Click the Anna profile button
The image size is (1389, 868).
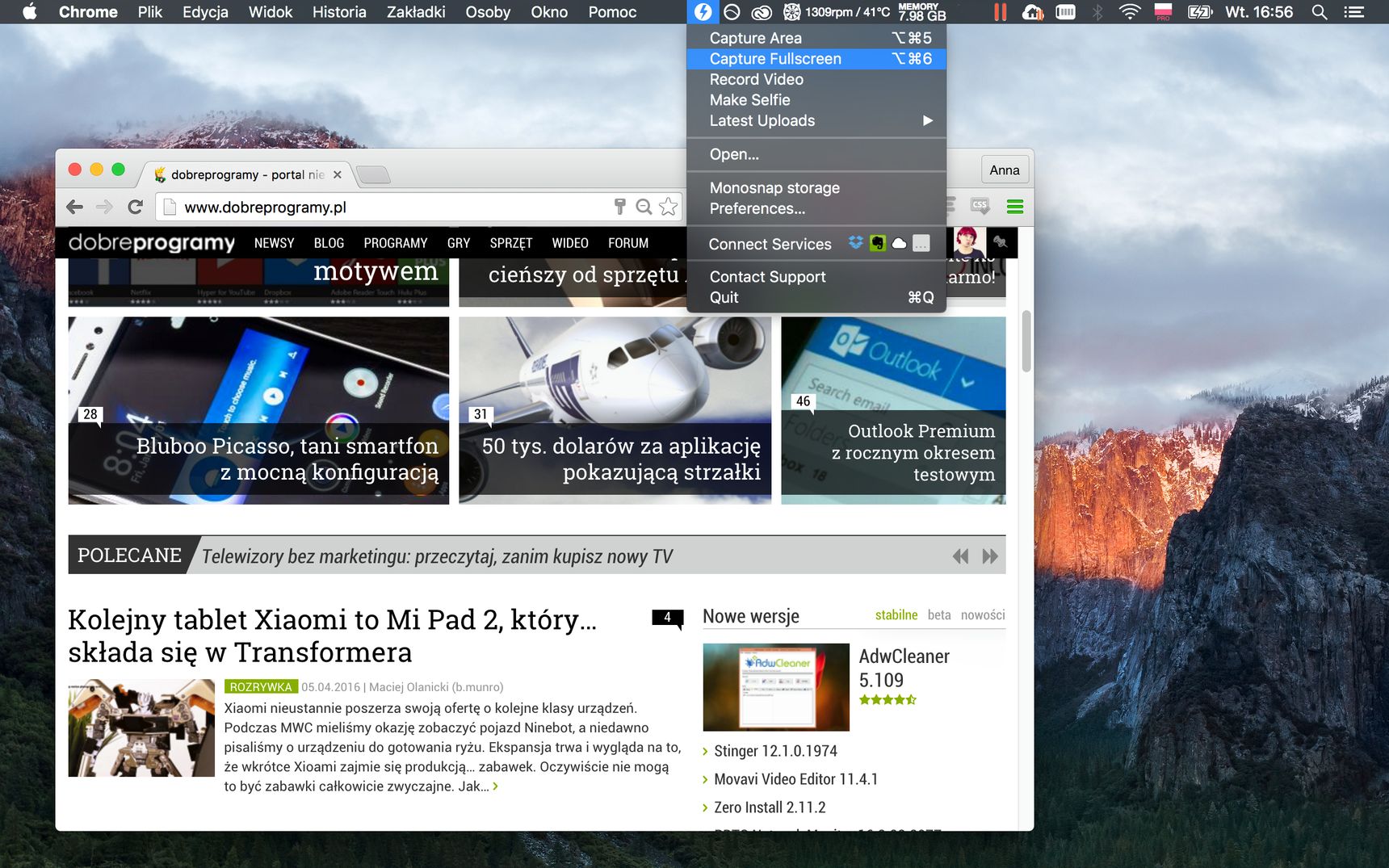pyautogui.click(x=1005, y=170)
